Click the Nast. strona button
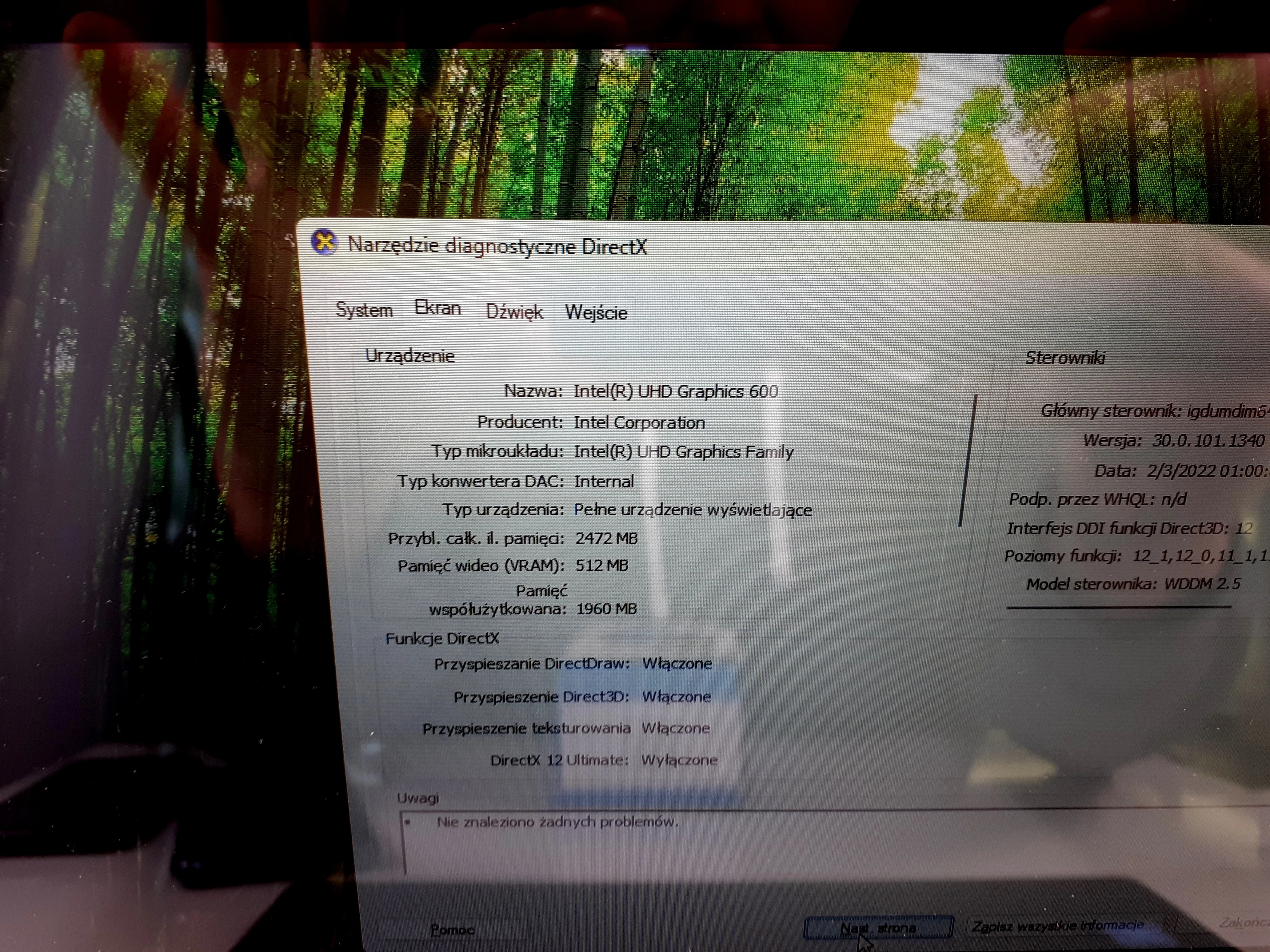The height and width of the screenshot is (952, 1270). (x=878, y=927)
